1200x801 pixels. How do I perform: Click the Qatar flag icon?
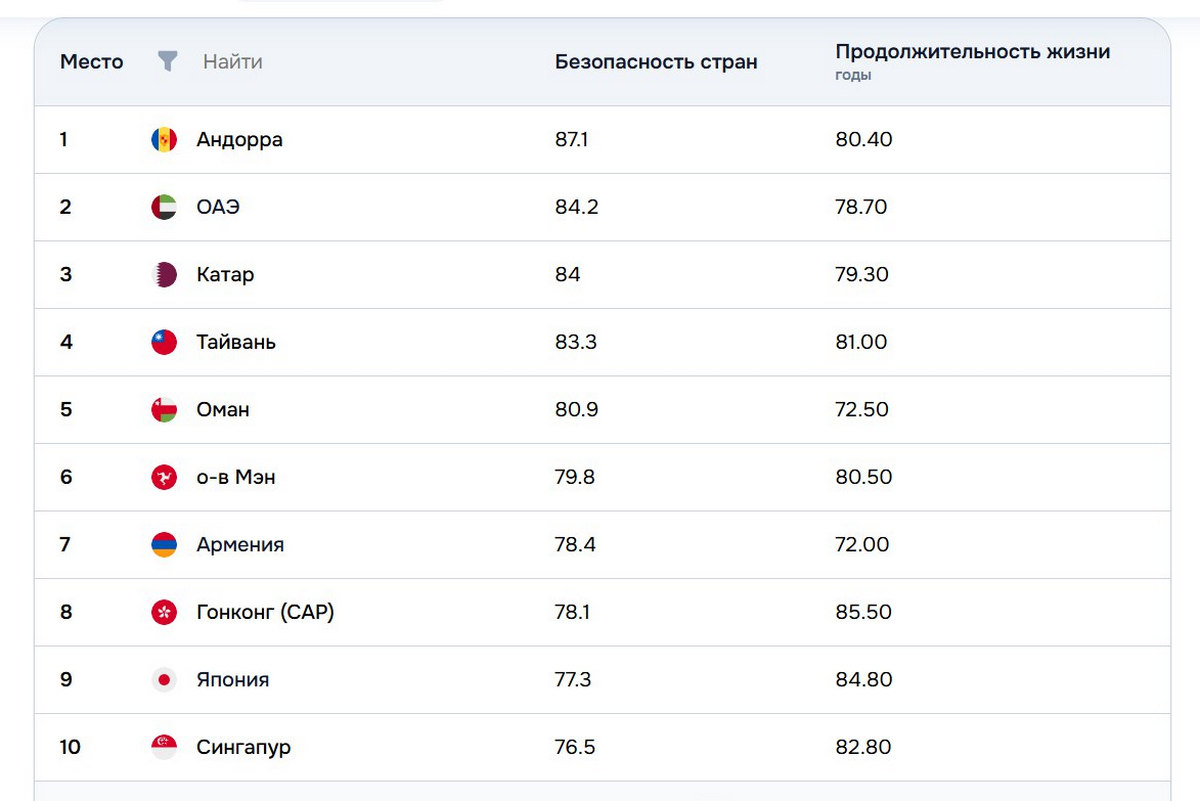coord(164,275)
